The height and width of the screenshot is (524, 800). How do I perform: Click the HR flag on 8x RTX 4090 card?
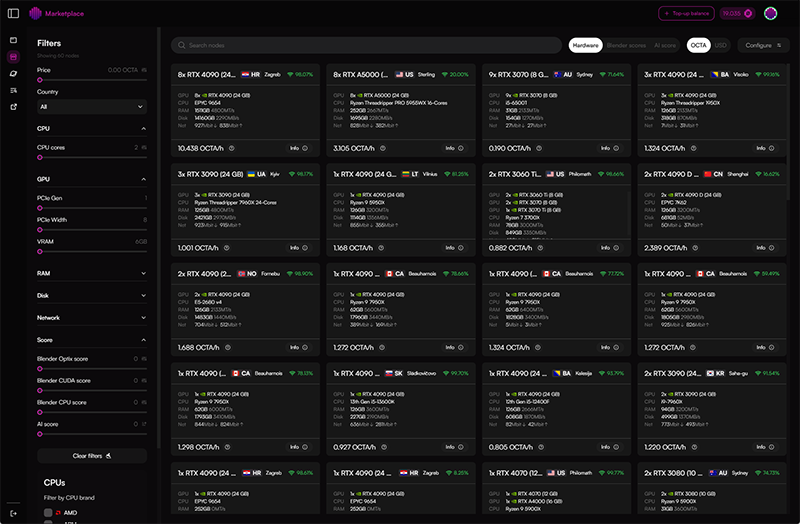point(245,74)
